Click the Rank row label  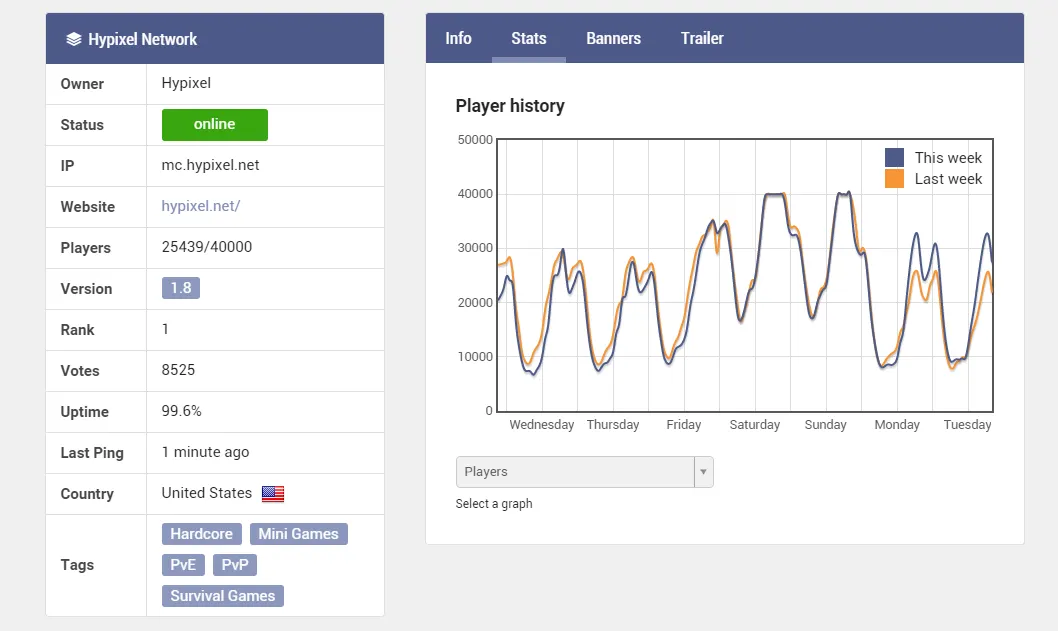pos(78,330)
